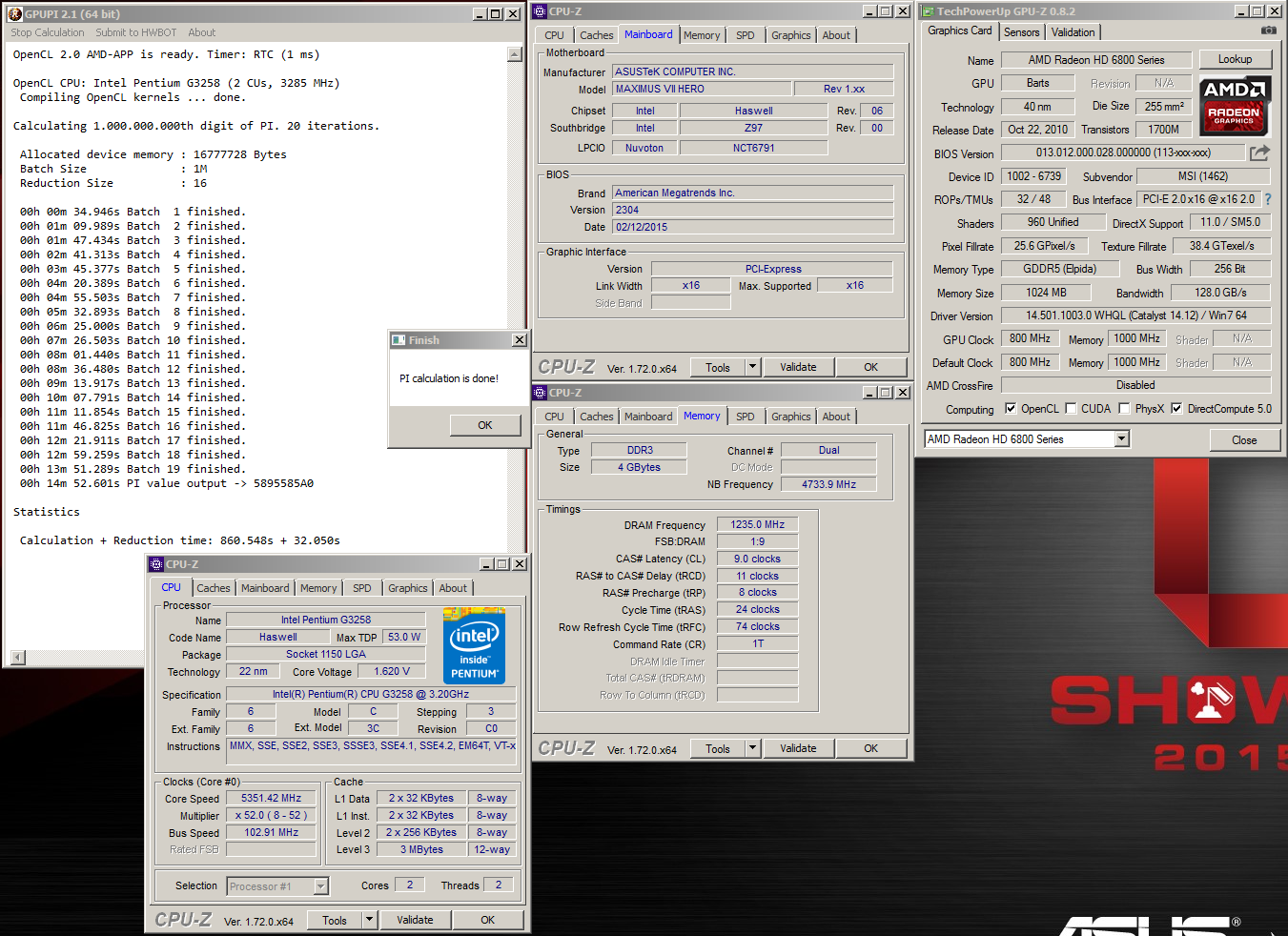Switch to Sensors tab in GPU-Z
The image size is (1288, 936).
[x=1021, y=32]
